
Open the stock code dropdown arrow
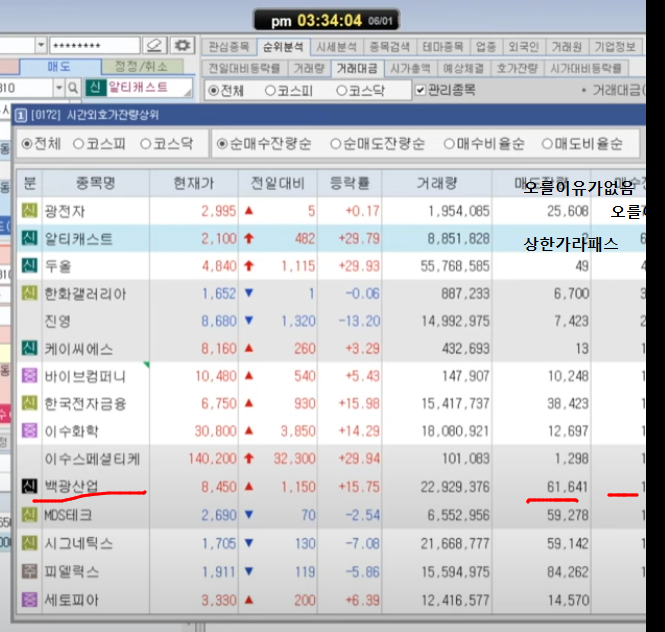click(x=59, y=88)
